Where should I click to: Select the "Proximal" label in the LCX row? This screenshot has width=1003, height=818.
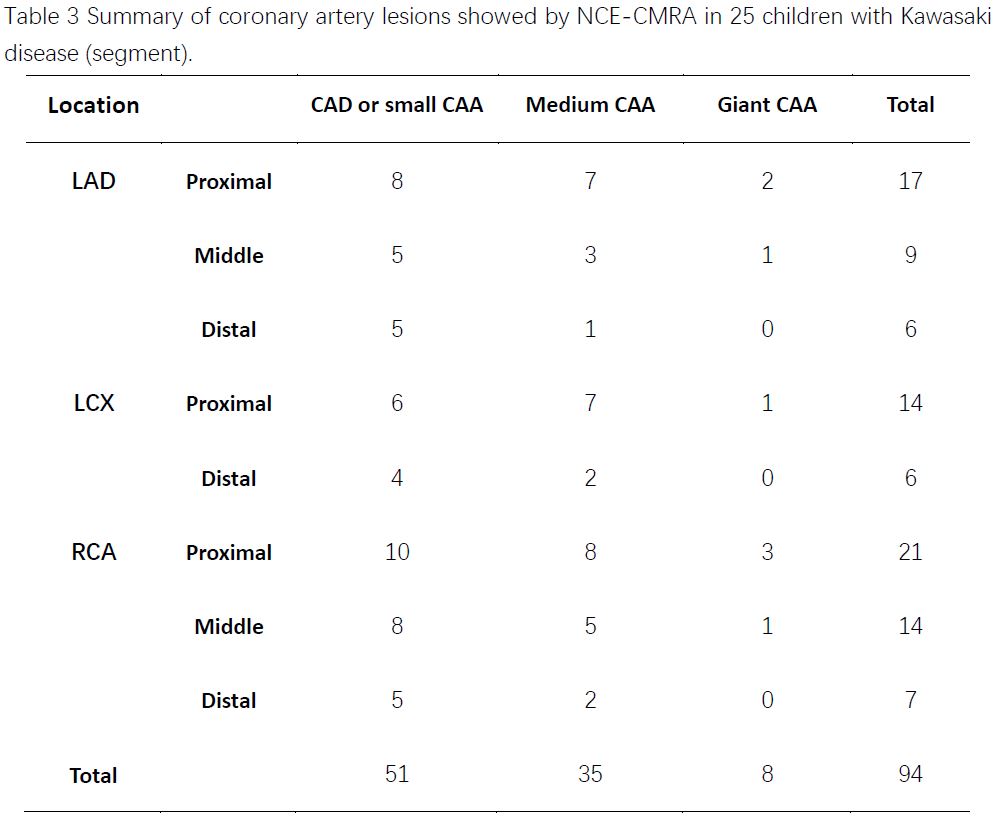click(229, 404)
